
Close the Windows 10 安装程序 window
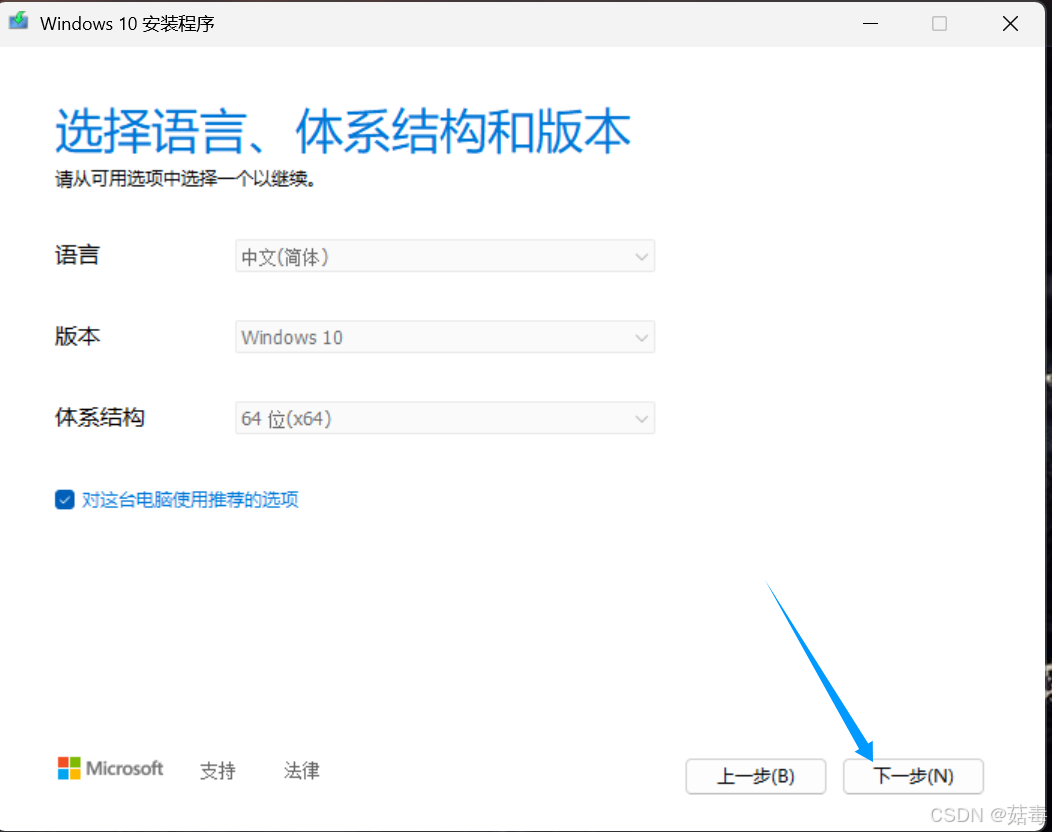[x=1010, y=23]
